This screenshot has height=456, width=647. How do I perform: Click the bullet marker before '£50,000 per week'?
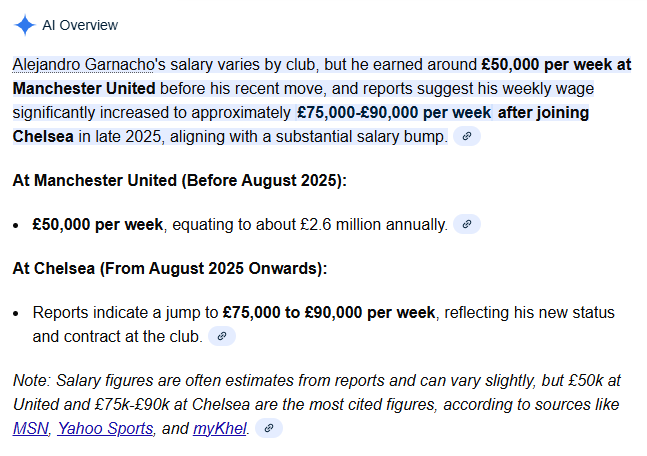coord(16,225)
